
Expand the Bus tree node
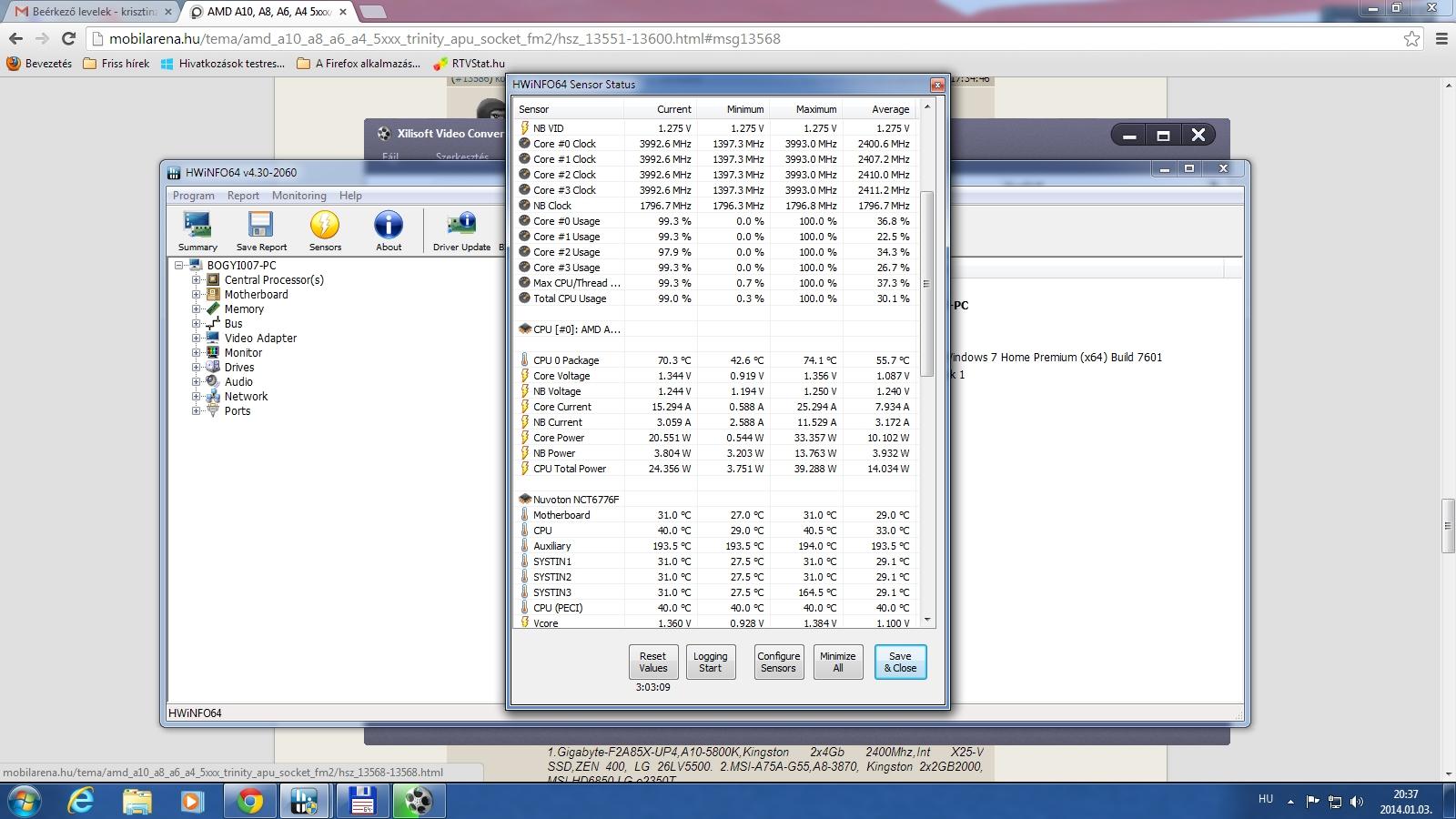[x=196, y=324]
